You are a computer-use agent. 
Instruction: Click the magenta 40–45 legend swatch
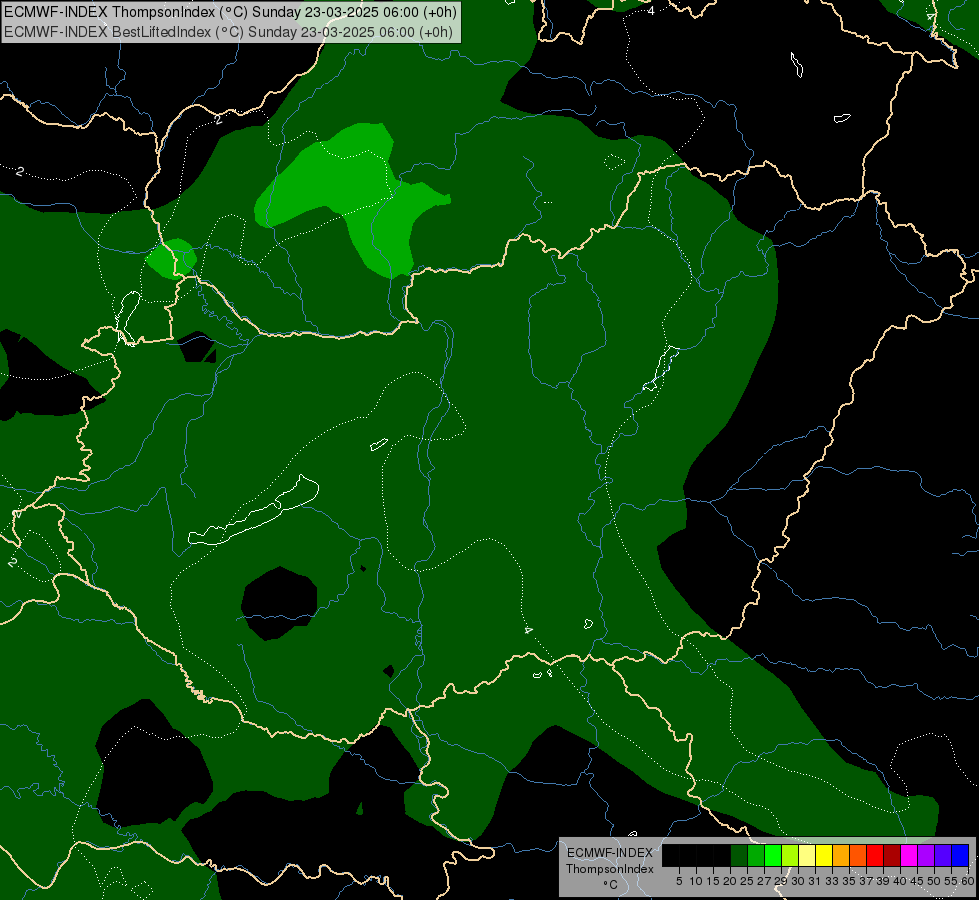[x=910, y=855]
